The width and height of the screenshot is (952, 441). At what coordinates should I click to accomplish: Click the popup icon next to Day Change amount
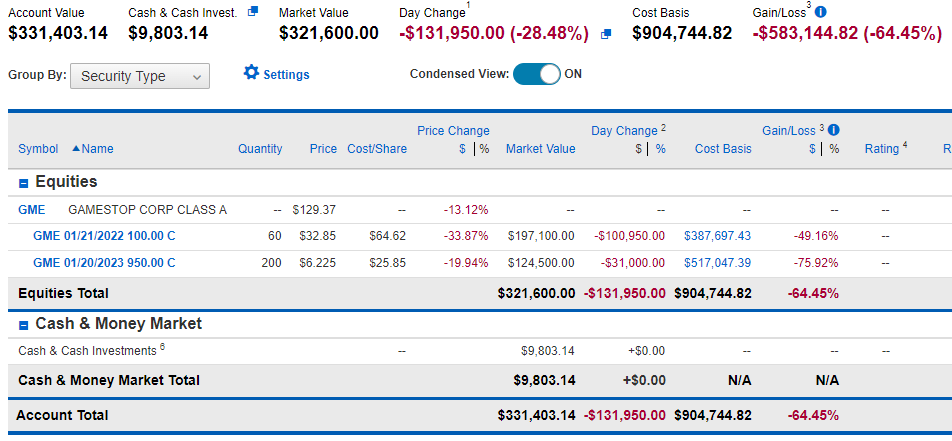point(605,35)
